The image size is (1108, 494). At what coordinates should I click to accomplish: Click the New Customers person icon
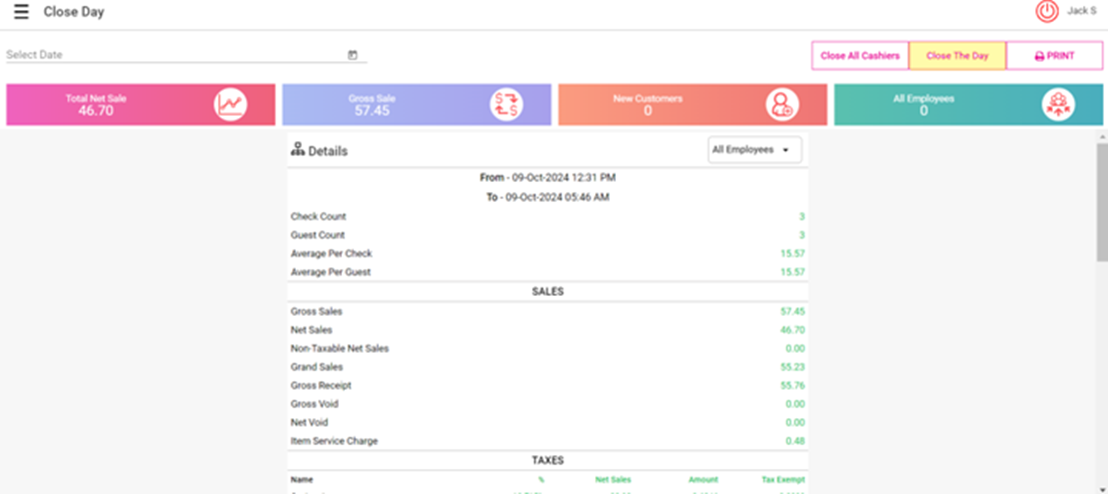(782, 105)
